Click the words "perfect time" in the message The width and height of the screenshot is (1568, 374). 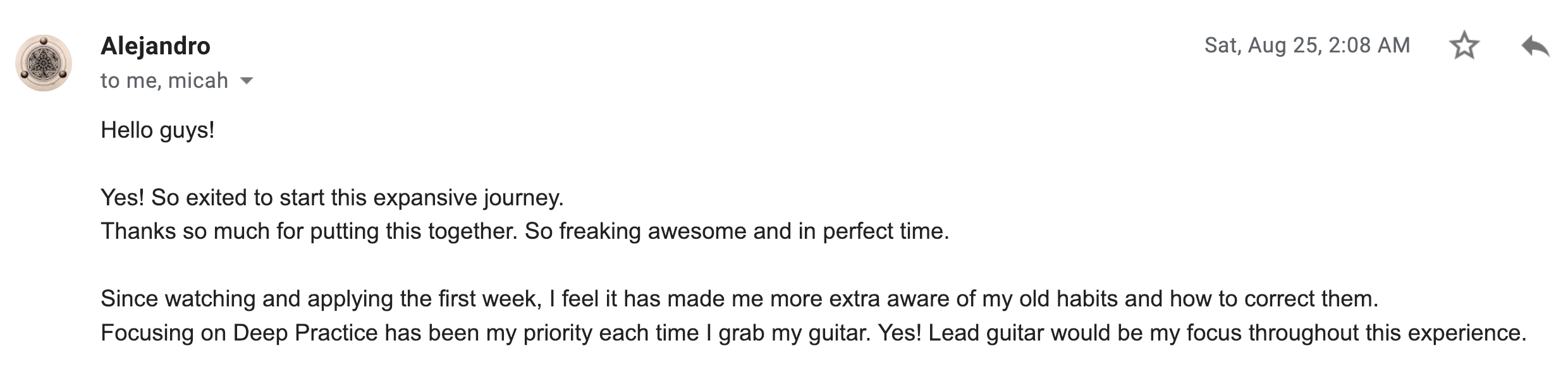(x=885, y=231)
